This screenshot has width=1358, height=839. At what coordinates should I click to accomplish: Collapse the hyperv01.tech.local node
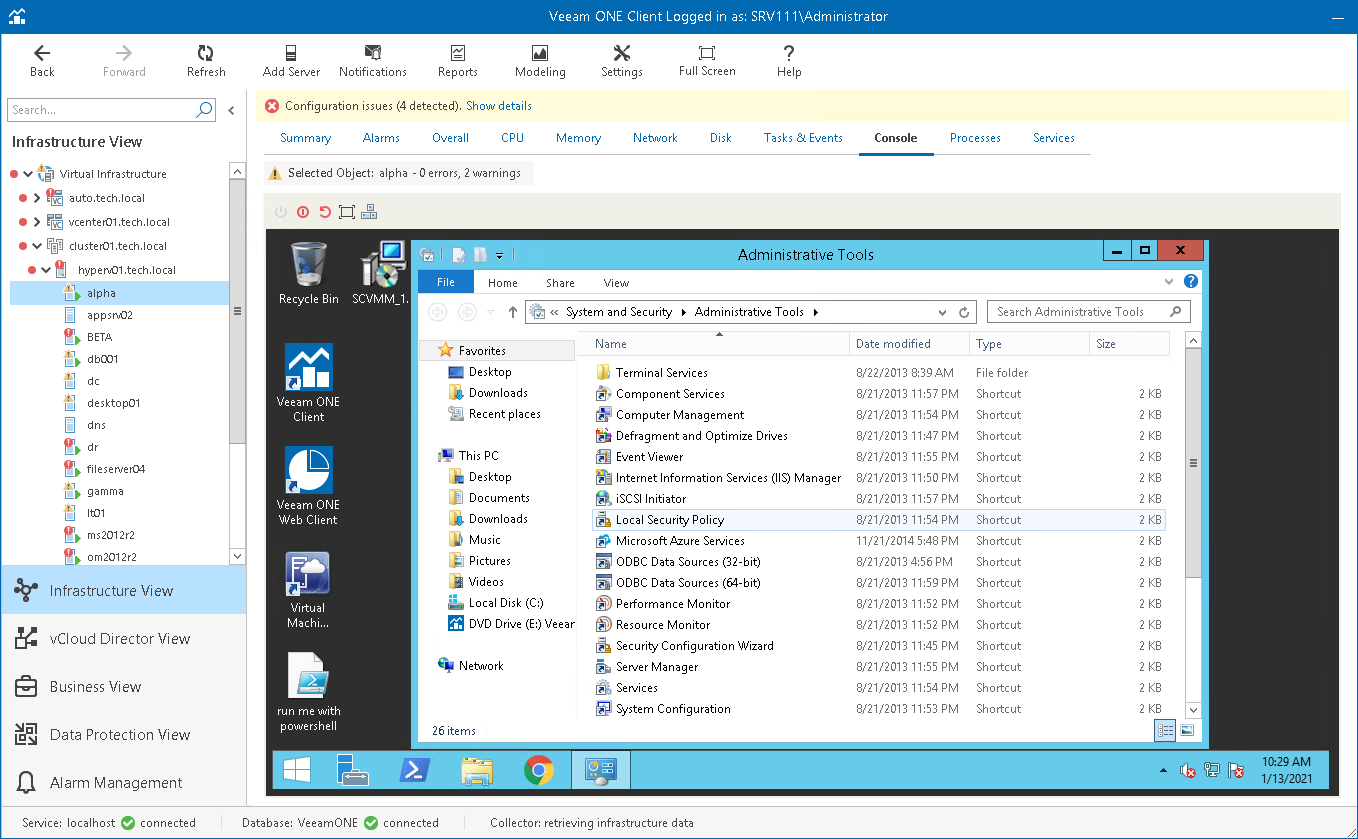(46, 270)
